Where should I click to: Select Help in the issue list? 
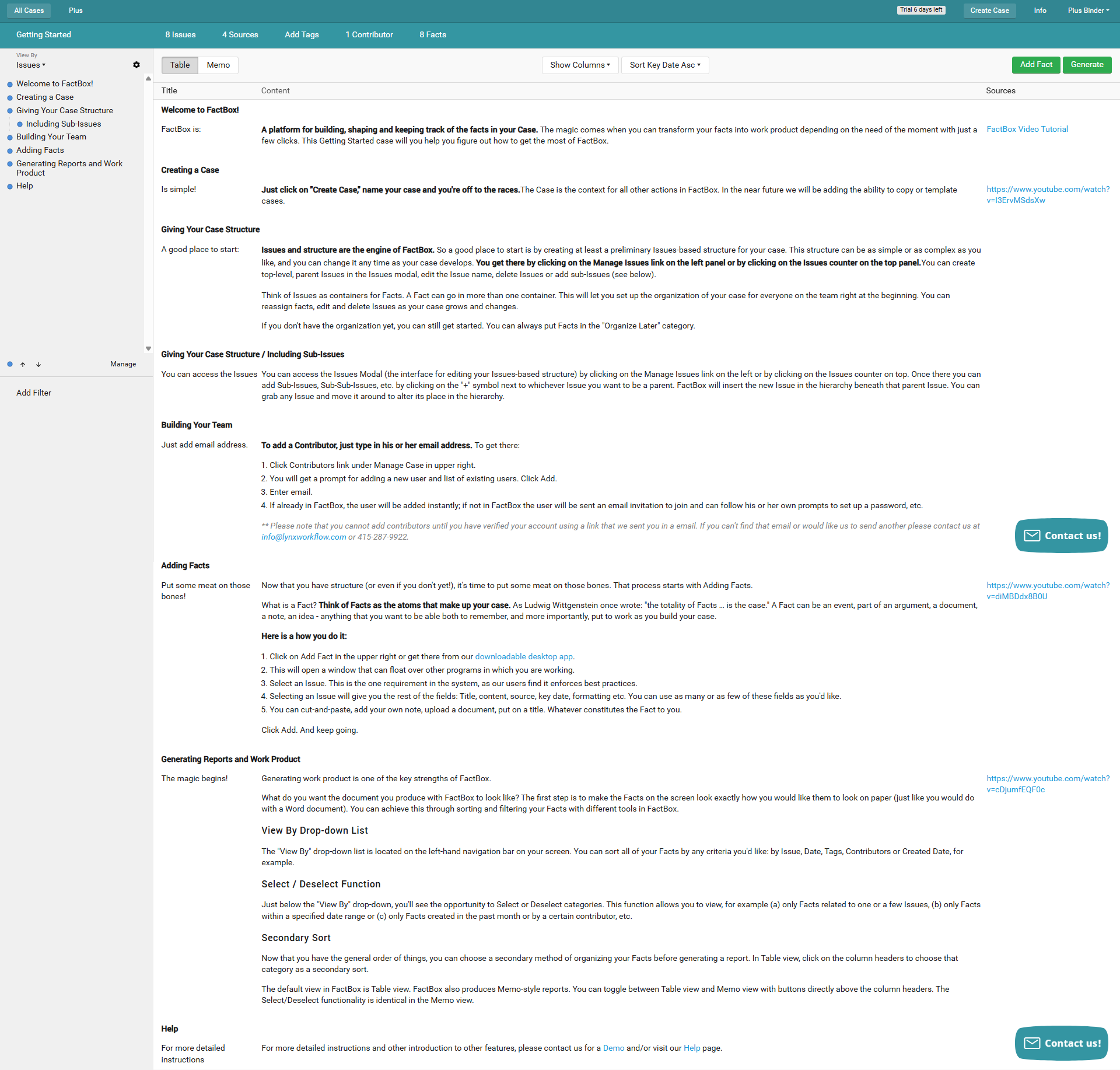(x=24, y=186)
